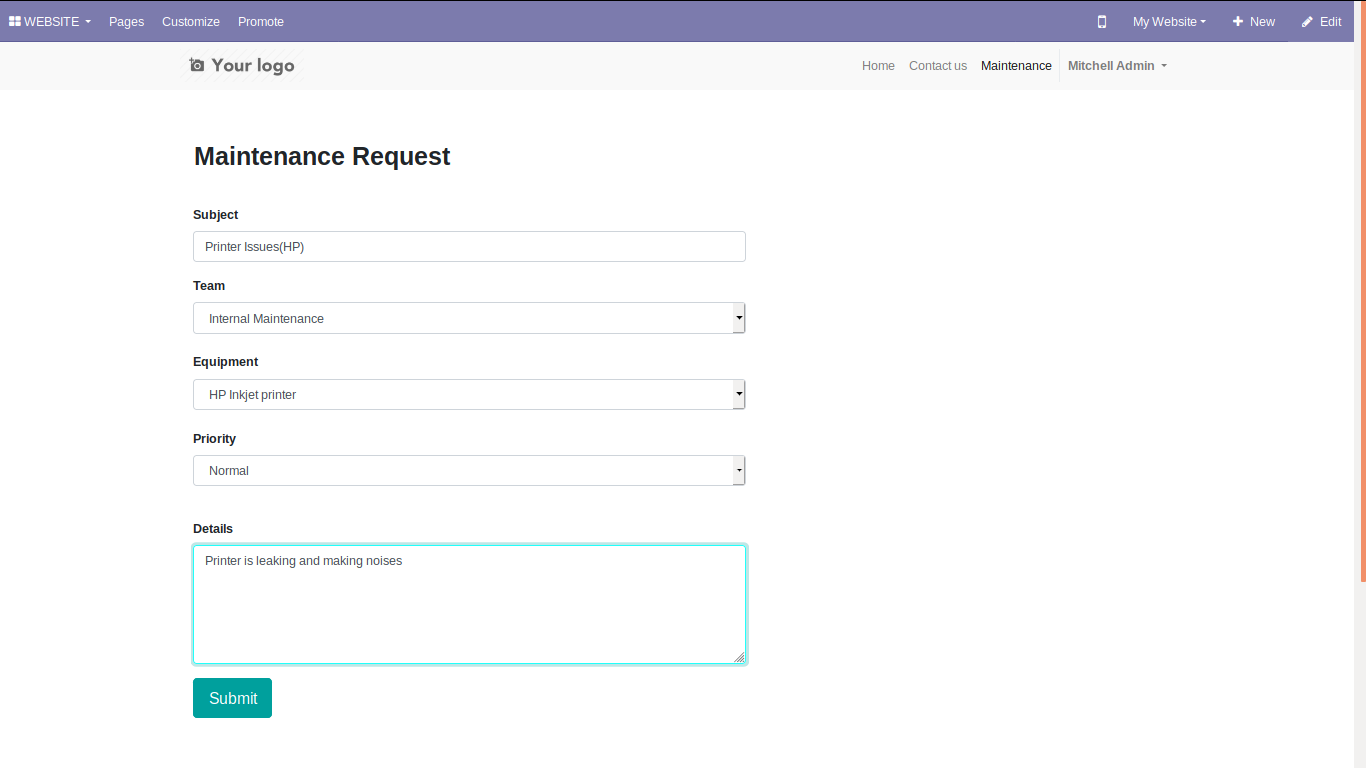This screenshot has width=1366, height=768.
Task: Open the WEBSITE apps grid icon
Action: [15, 21]
